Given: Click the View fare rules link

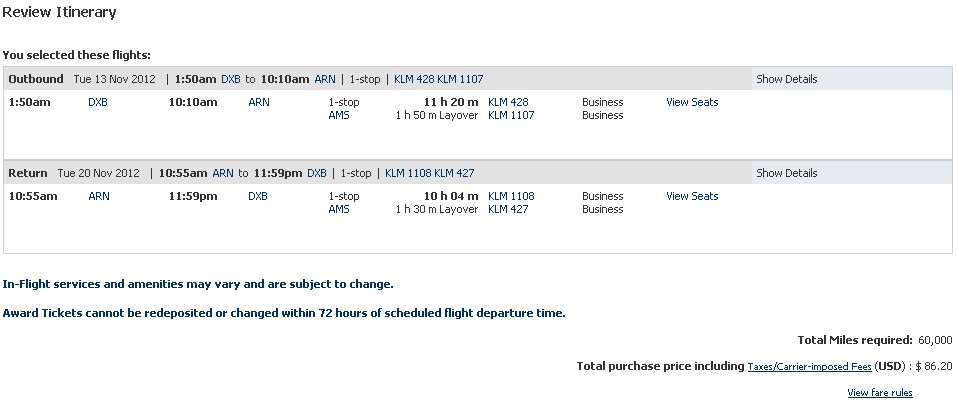Looking at the screenshot, I should [x=880, y=393].
